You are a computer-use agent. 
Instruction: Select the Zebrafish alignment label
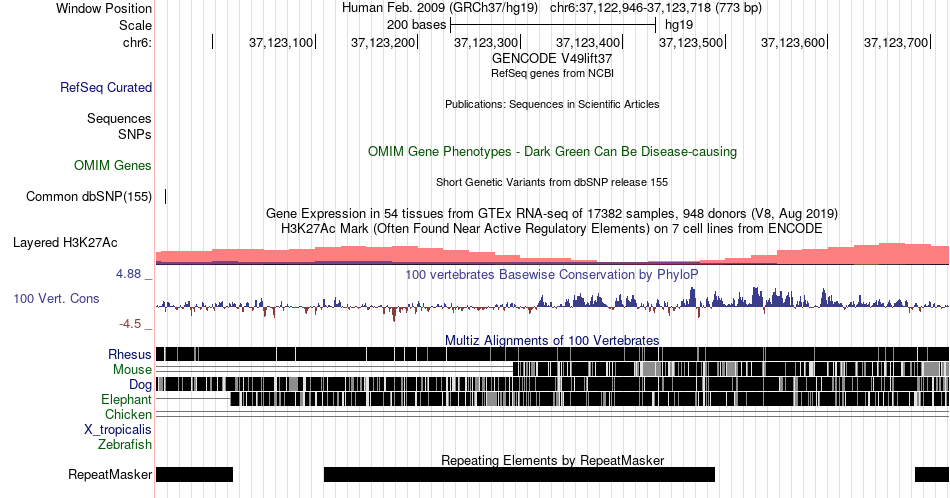tap(125, 444)
